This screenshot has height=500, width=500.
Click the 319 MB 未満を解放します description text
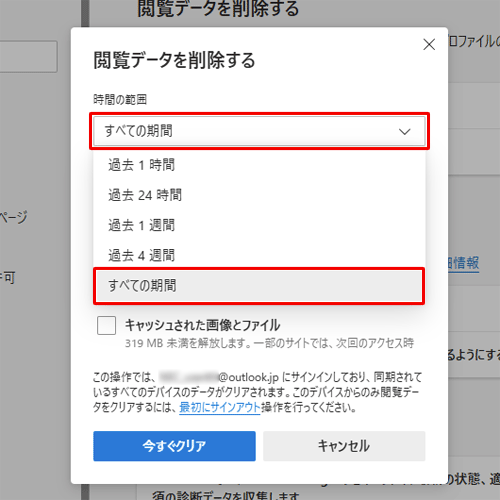point(269,343)
